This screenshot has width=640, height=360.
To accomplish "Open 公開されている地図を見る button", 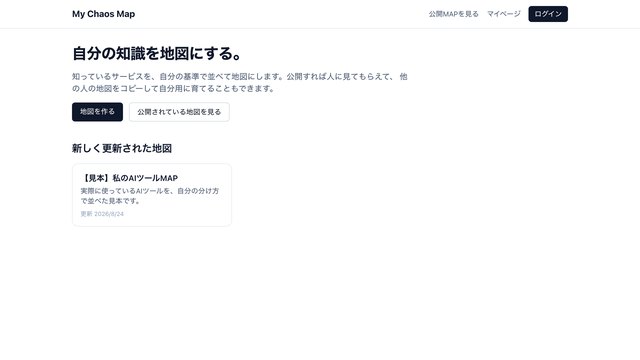I will click(179, 112).
